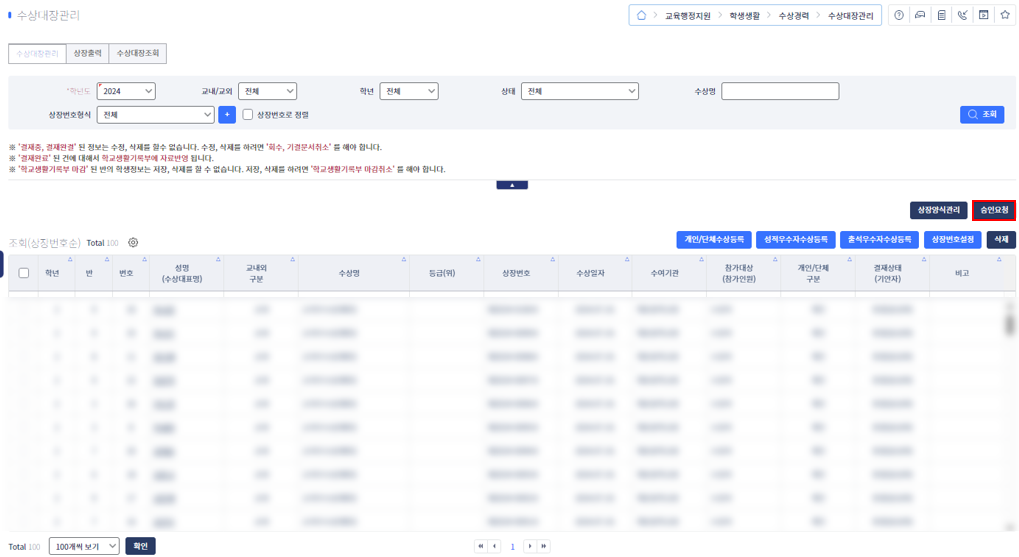1019x557 pixels.
Task: Click into the 수상명 text field
Action: 780,91
